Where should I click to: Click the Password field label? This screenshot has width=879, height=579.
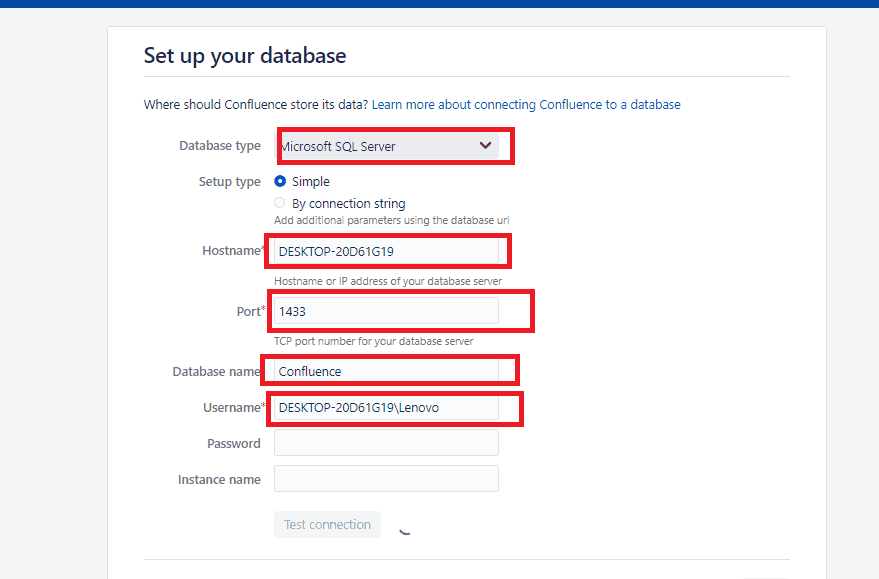point(233,443)
